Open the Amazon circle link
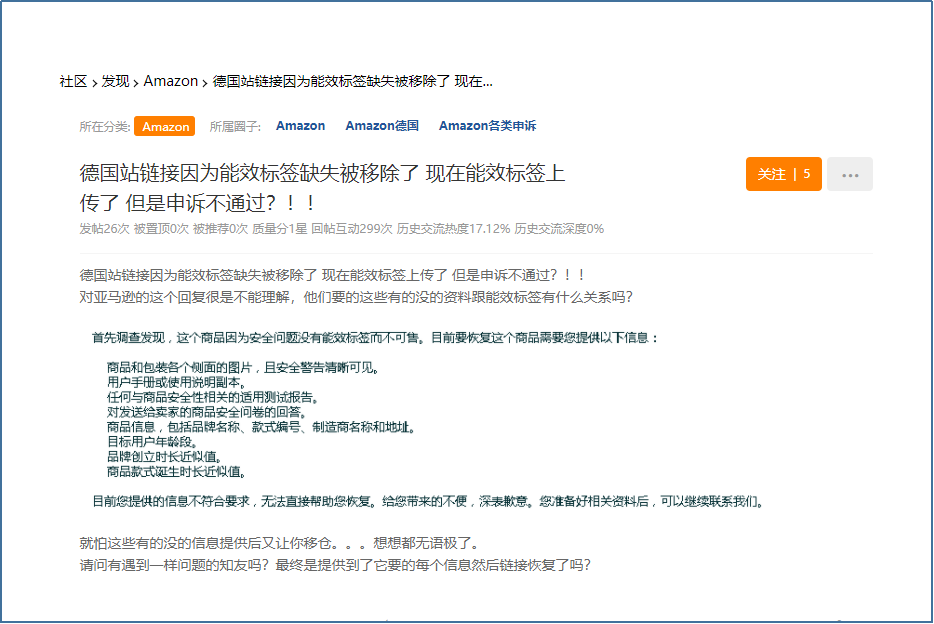The height and width of the screenshot is (624, 934). pos(300,126)
